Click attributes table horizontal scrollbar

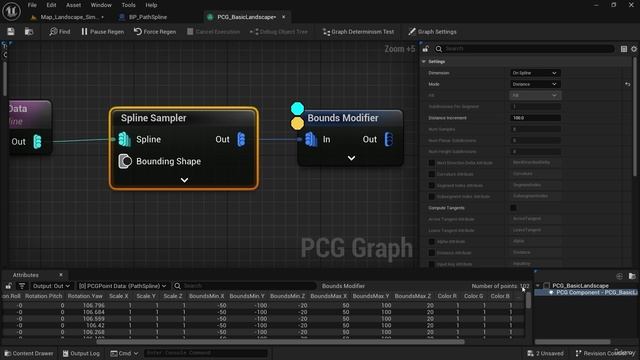280,342
